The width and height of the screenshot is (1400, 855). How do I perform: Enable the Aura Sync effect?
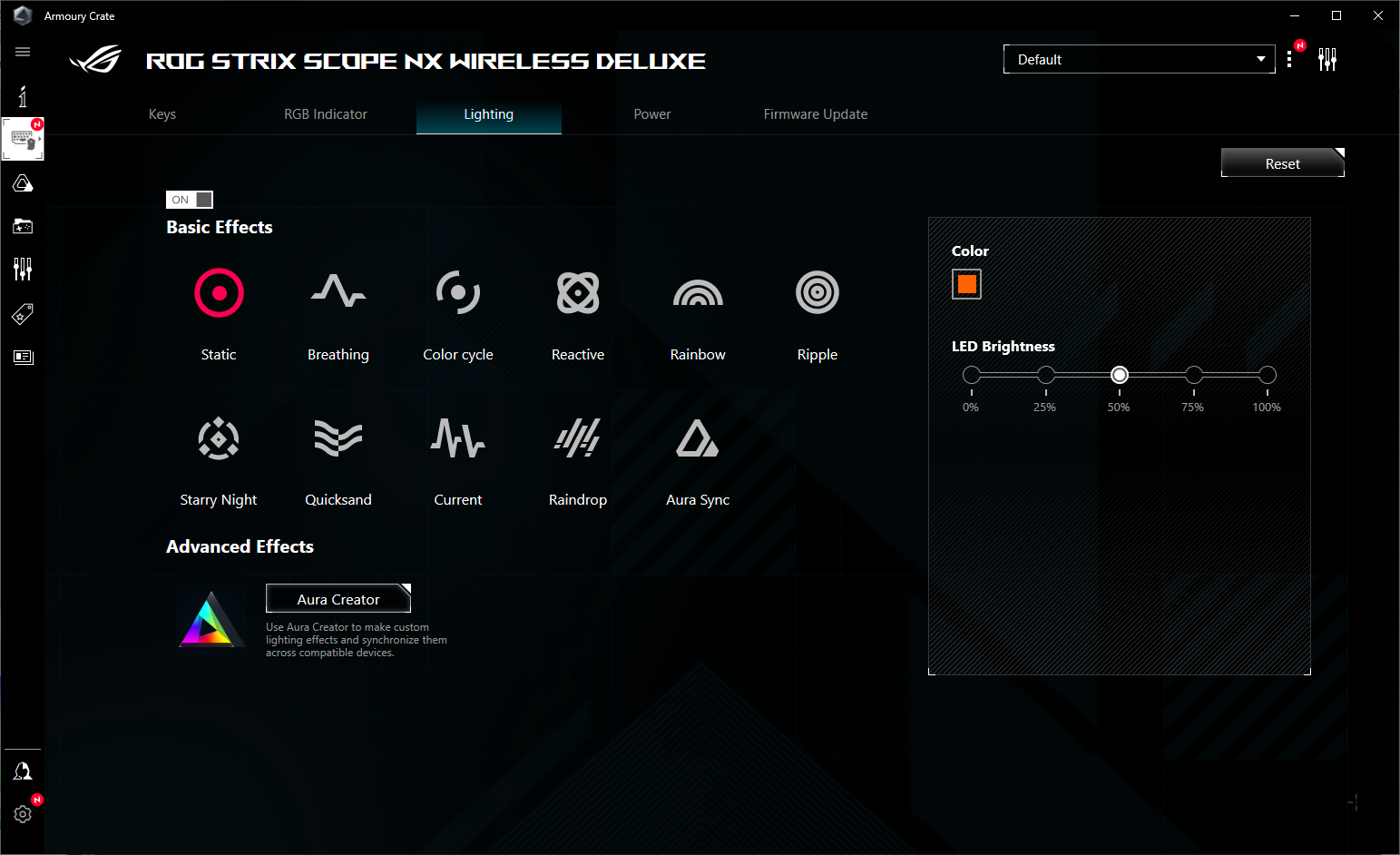(x=698, y=438)
